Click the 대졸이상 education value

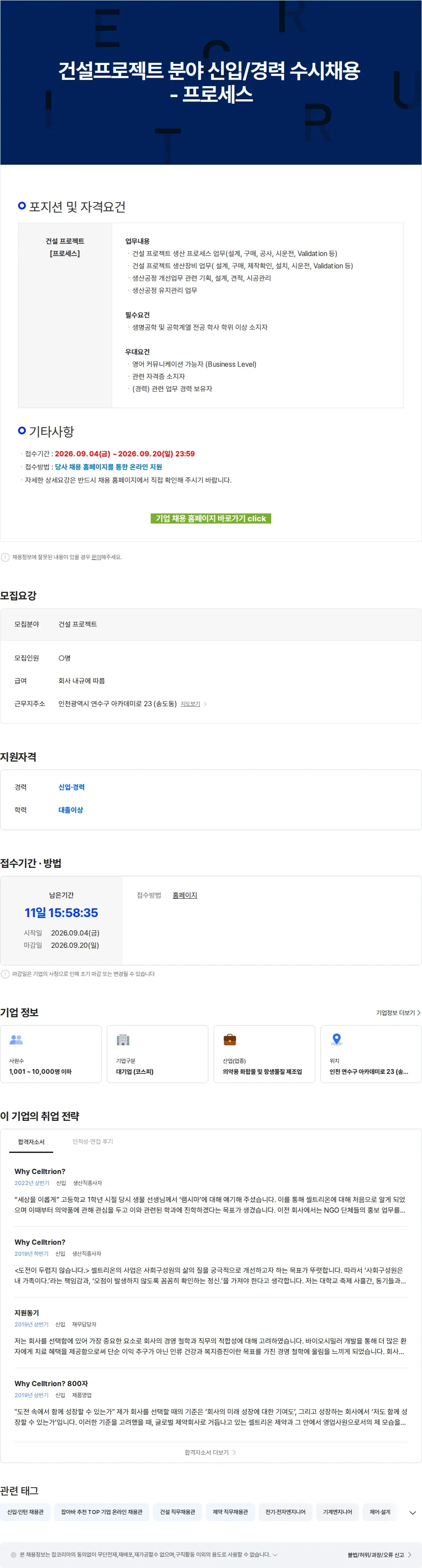[71, 809]
